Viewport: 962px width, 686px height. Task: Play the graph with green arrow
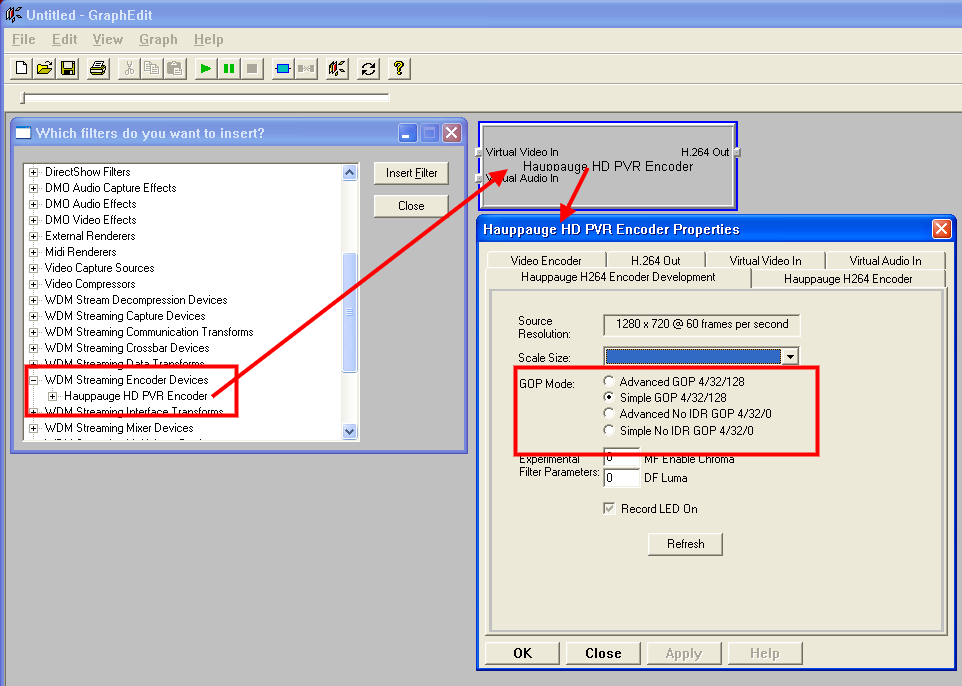206,68
